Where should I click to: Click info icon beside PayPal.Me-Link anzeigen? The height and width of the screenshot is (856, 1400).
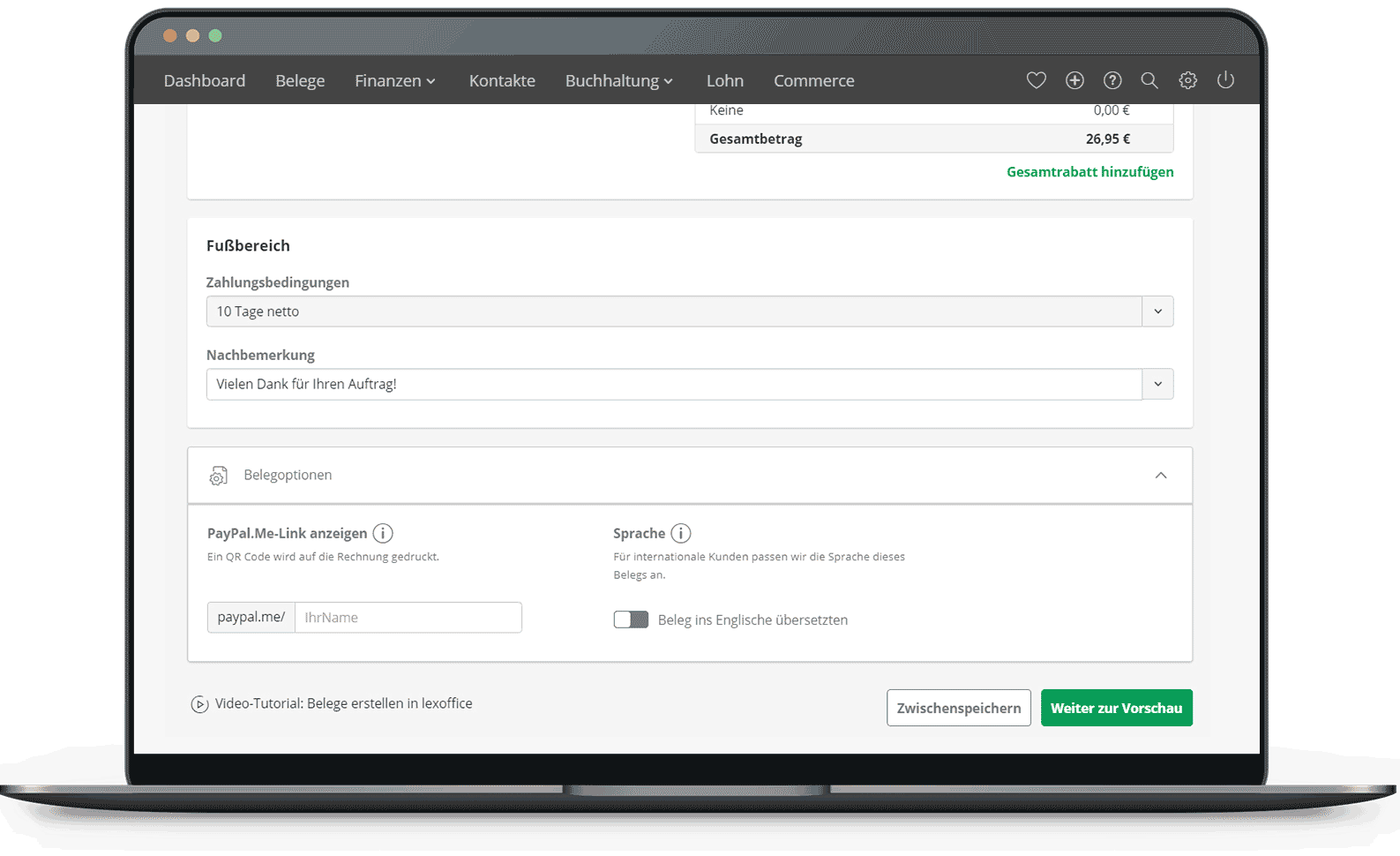[383, 533]
